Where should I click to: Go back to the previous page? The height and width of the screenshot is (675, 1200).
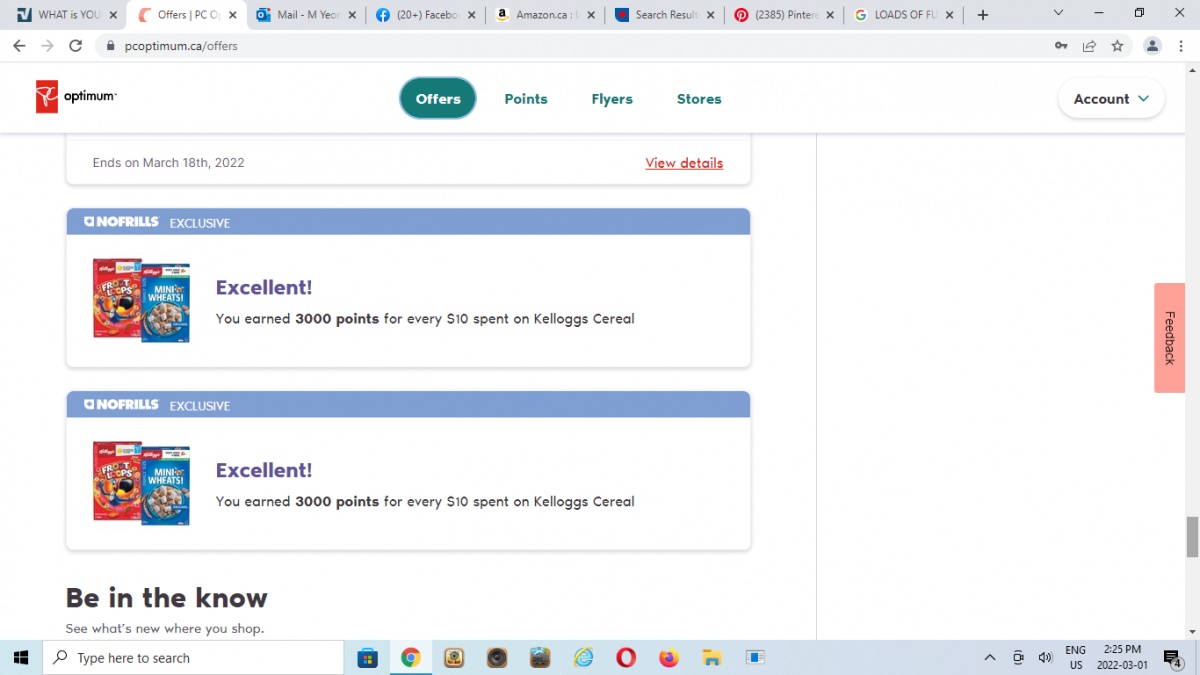[x=19, y=46]
